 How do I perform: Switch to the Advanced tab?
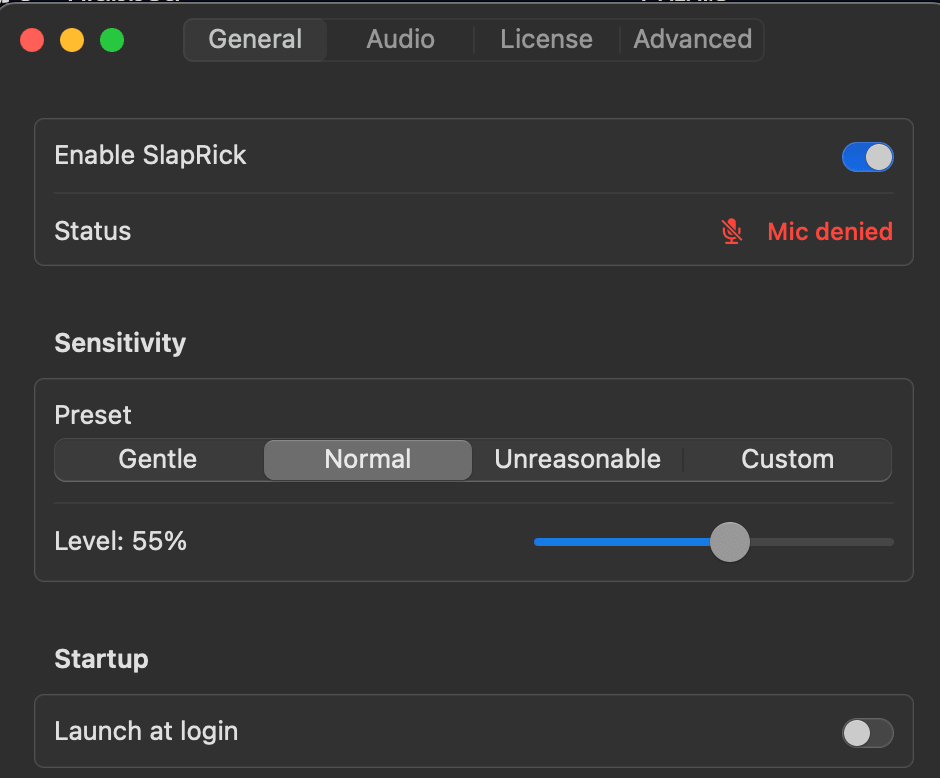(692, 39)
